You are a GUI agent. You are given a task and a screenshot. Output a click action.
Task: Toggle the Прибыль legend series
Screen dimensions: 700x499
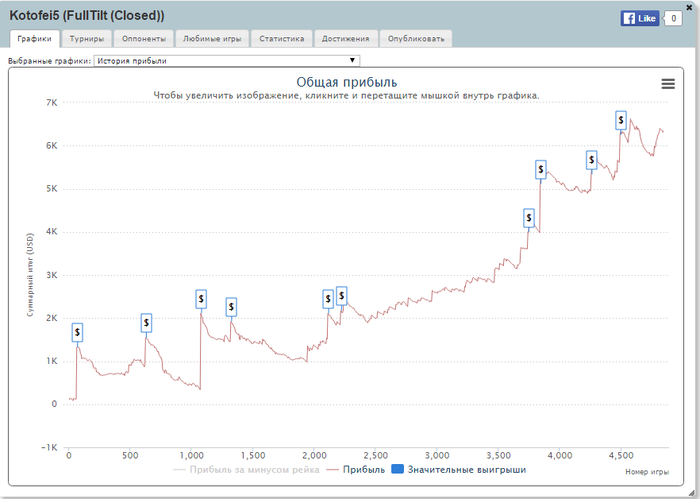(356, 470)
